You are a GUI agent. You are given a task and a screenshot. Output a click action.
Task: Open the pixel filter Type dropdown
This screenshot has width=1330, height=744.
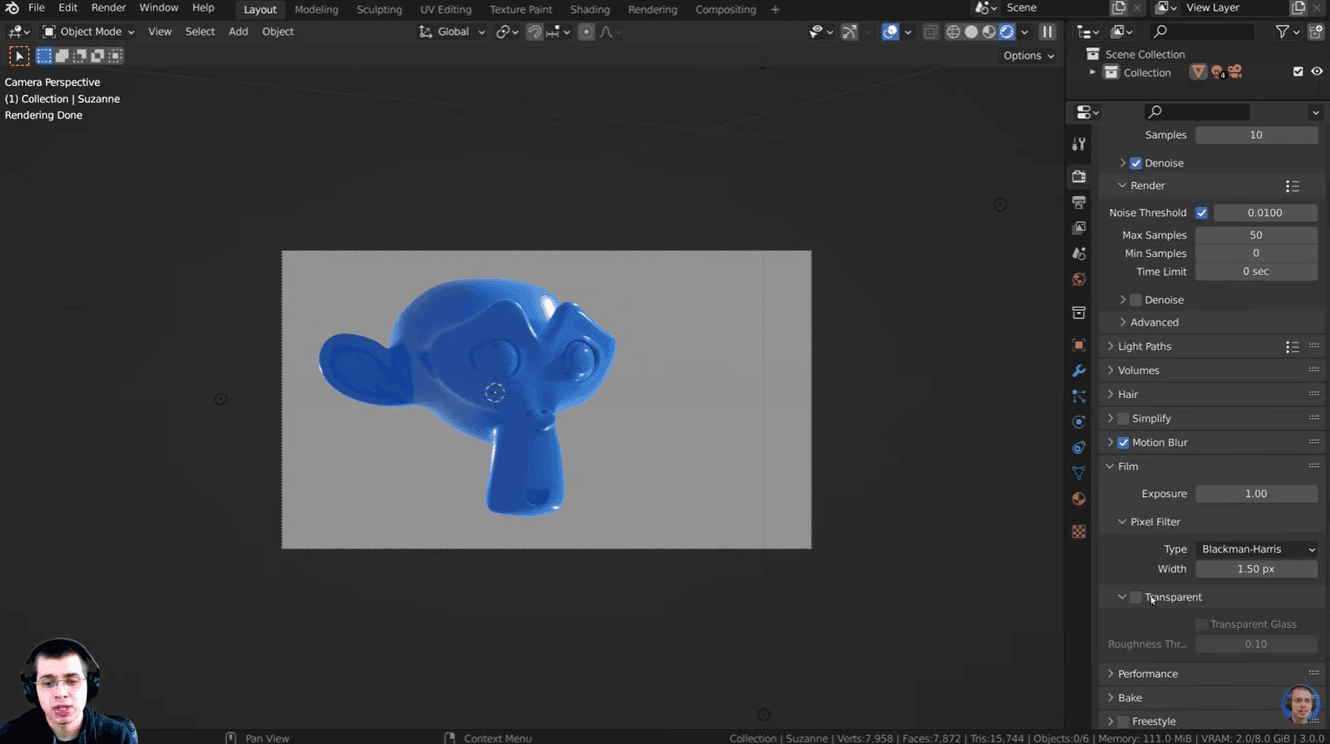pos(1256,549)
